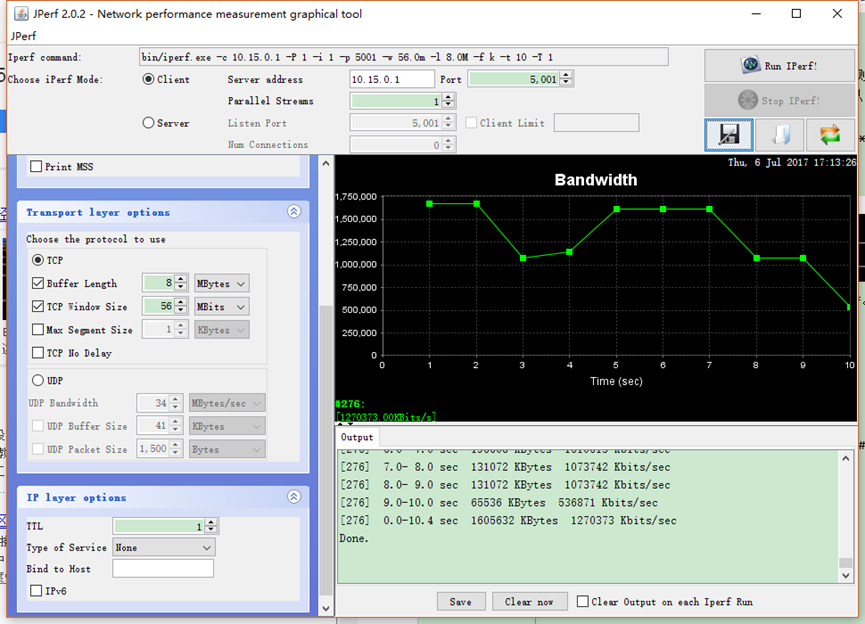Screen dimensions: 865x624
Task: Decrease the TTL value stepper
Action: 211,530
